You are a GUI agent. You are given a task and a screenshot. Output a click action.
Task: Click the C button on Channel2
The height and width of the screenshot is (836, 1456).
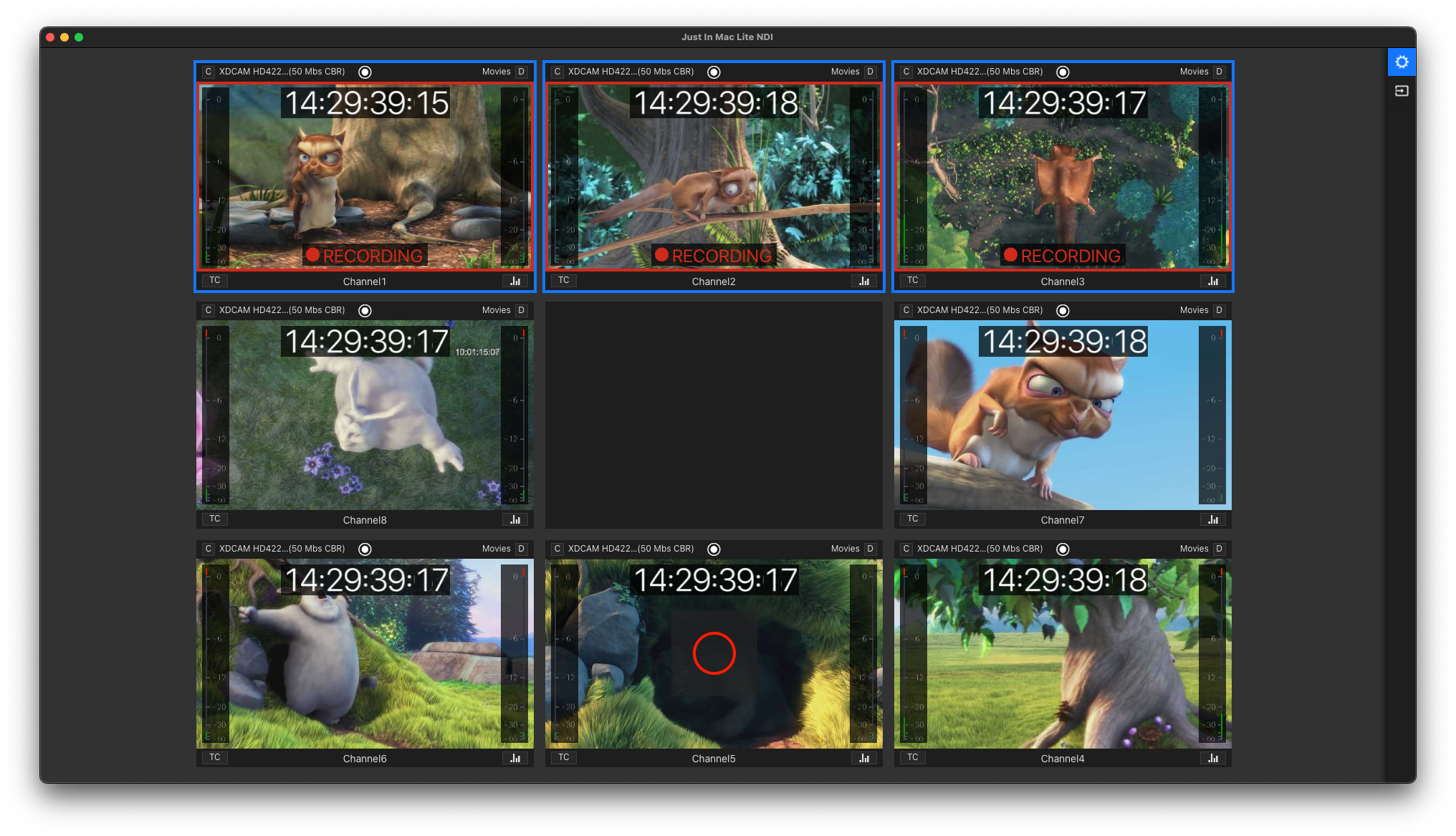557,72
